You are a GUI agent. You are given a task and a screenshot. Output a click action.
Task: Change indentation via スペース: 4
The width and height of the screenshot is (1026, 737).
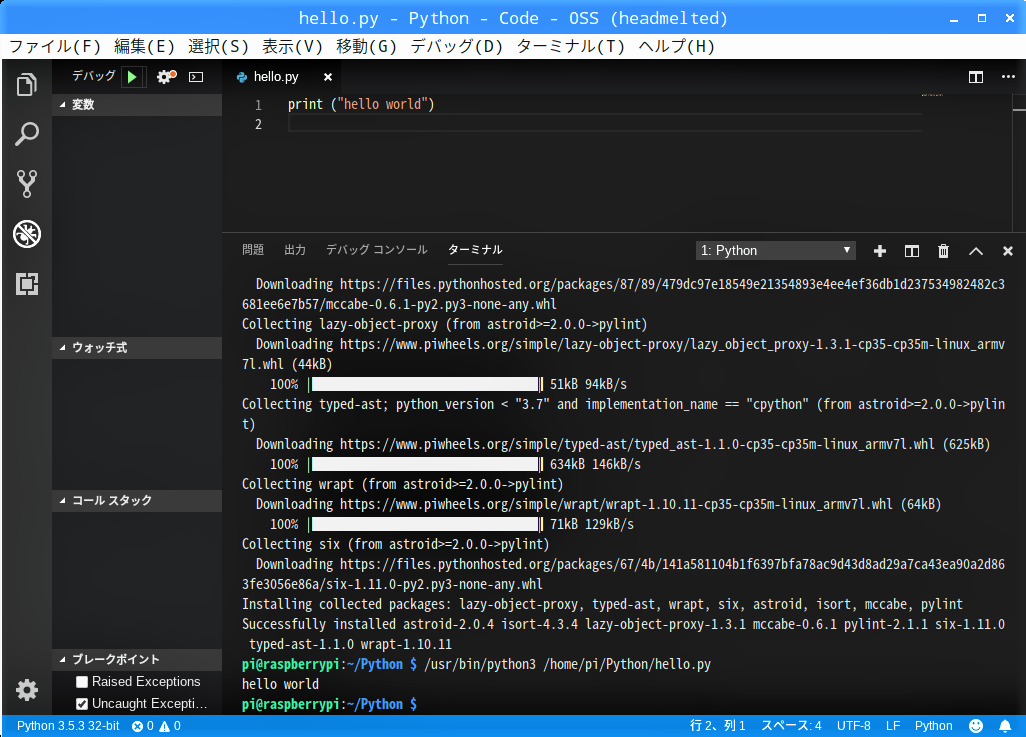click(791, 726)
